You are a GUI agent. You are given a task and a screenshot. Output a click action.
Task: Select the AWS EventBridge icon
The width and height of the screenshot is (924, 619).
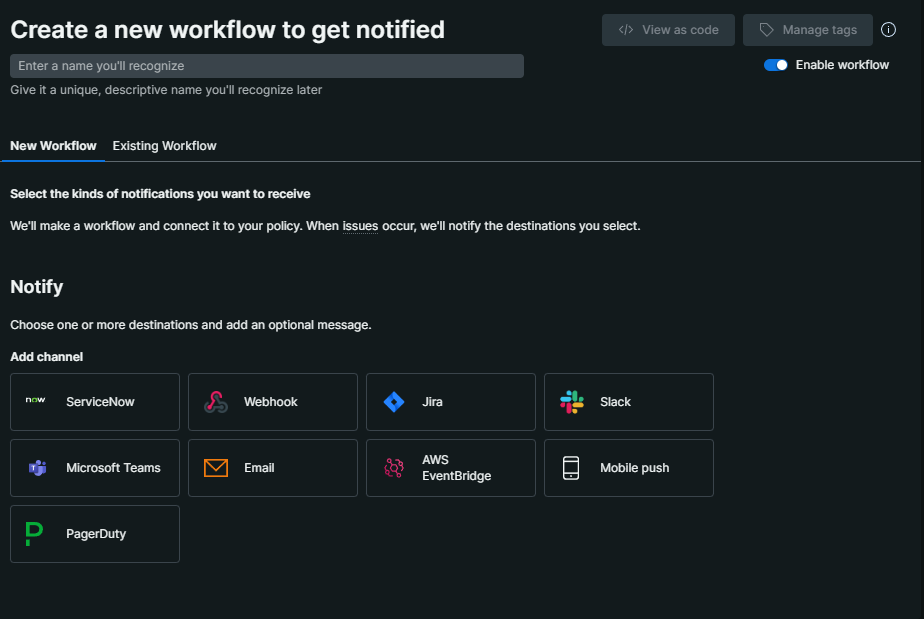pyautogui.click(x=394, y=468)
